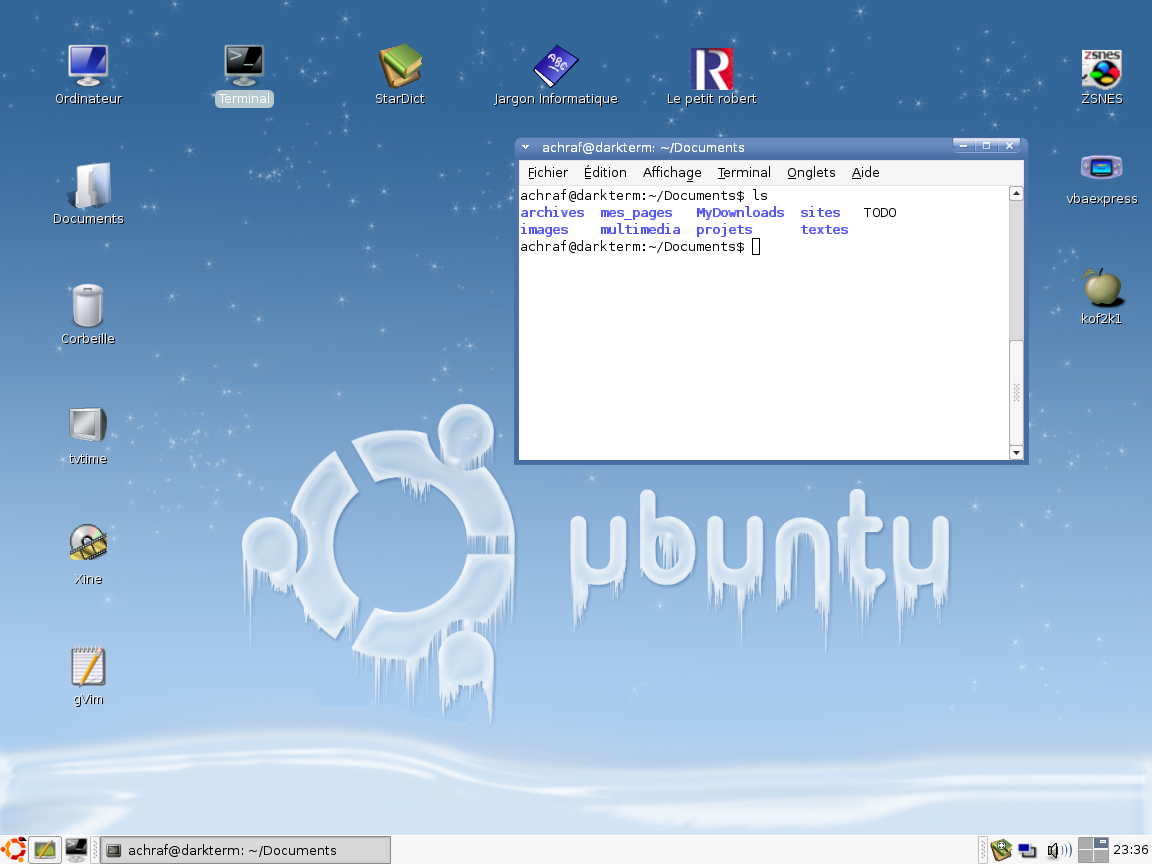1152x864 pixels.
Task: Open the Ubuntu main menu in panel
Action: click(13, 850)
